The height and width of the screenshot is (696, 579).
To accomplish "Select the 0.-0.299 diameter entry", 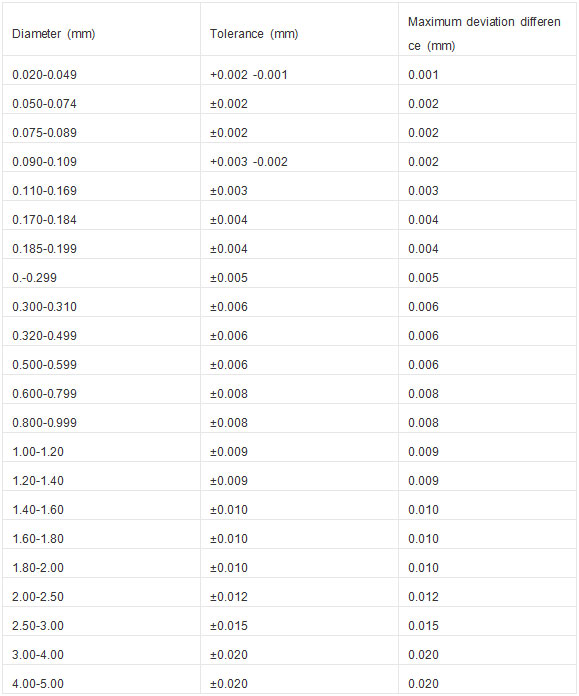I will [x=34, y=278].
